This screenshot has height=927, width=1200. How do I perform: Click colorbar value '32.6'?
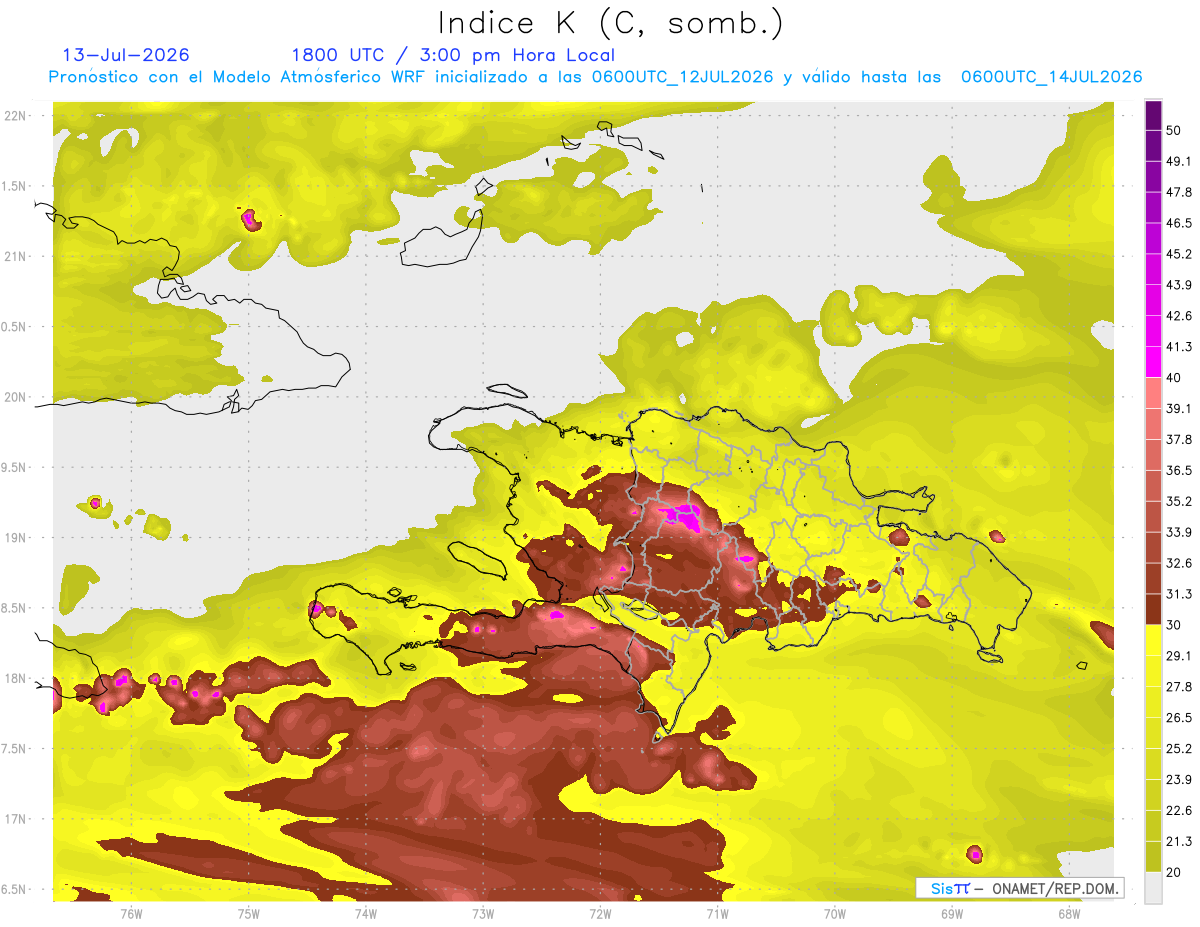point(1180,563)
